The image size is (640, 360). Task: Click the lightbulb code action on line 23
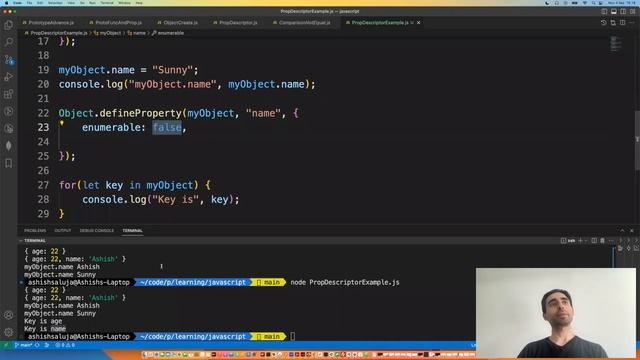[62, 123]
